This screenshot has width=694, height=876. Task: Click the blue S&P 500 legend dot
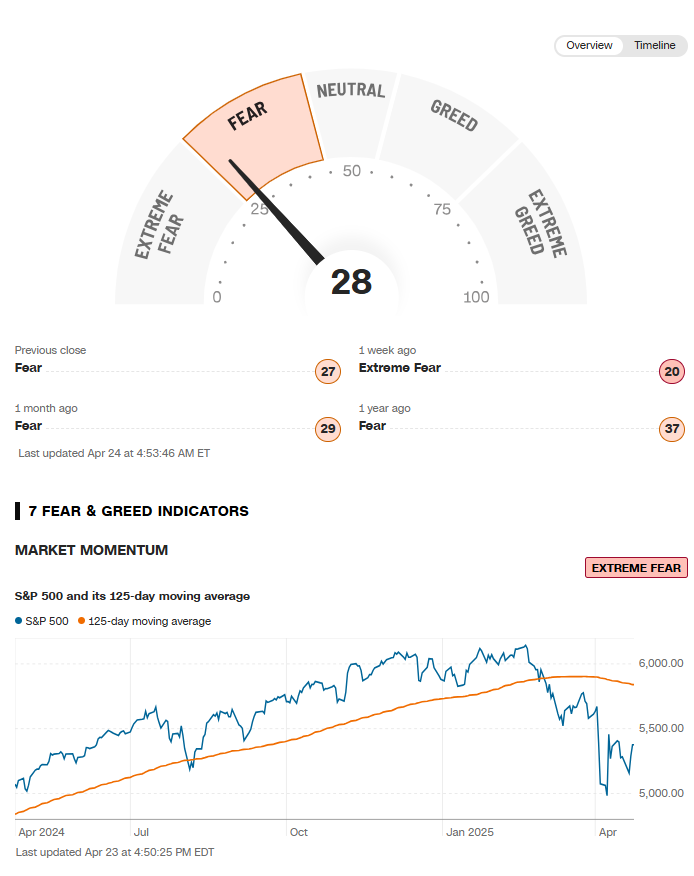tap(19, 621)
